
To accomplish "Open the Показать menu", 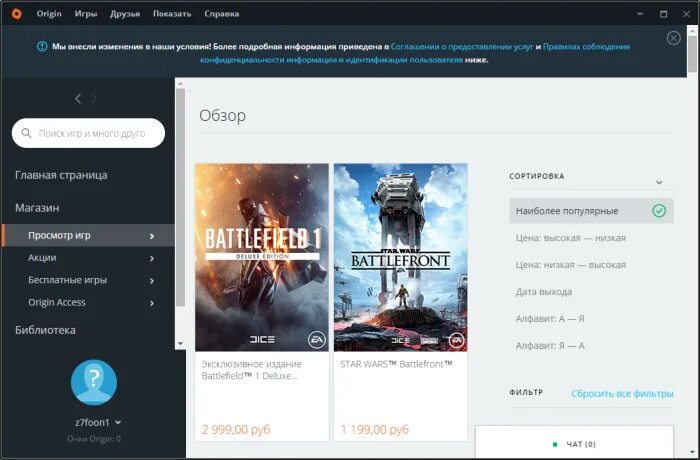I will pos(172,14).
